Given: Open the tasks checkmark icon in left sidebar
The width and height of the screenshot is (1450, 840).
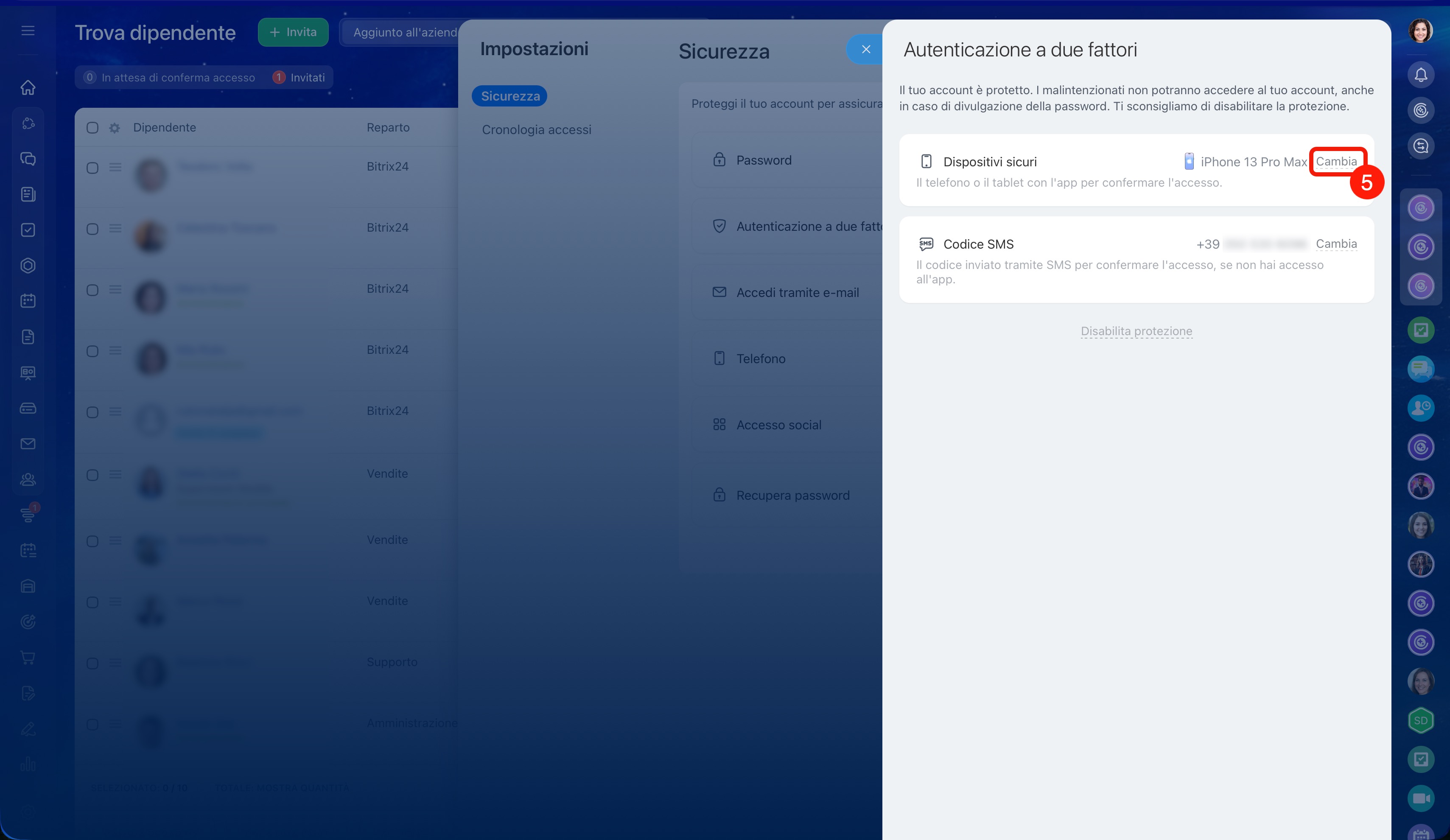Looking at the screenshot, I should point(28,230).
